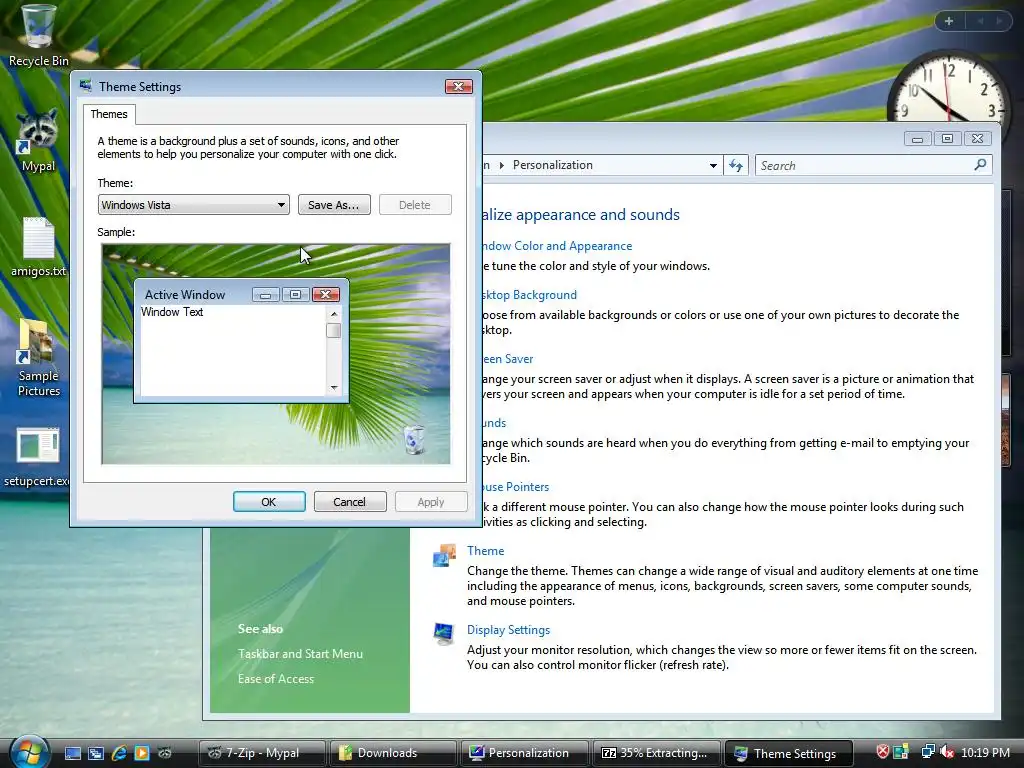Select the Themes tab
This screenshot has height=768, width=1024.
click(x=109, y=114)
